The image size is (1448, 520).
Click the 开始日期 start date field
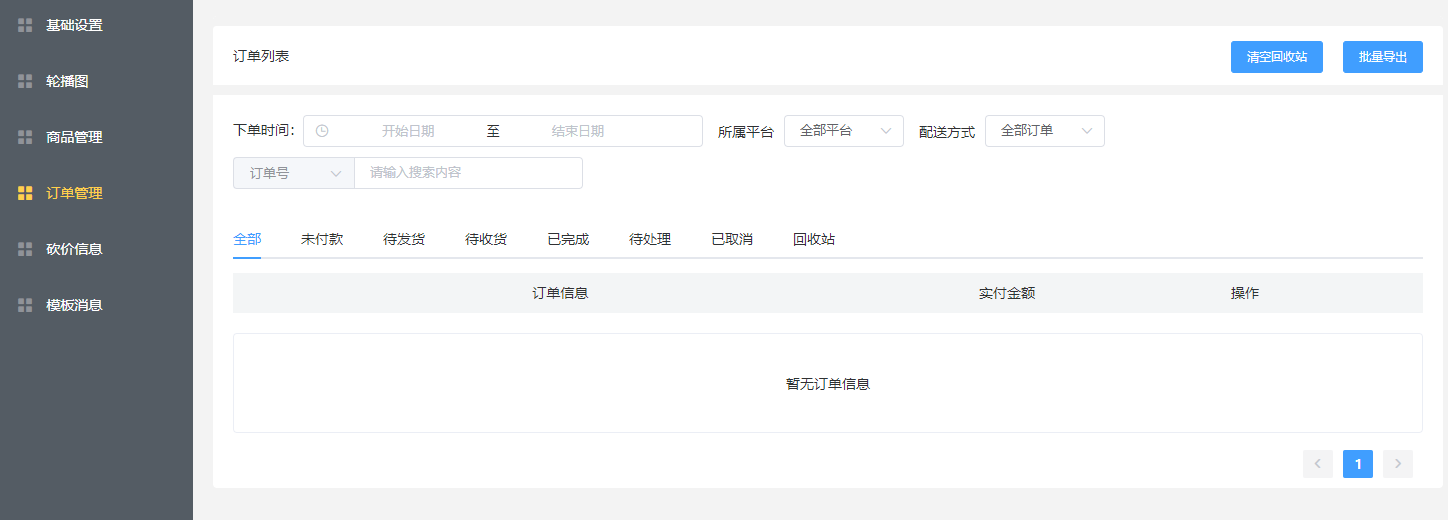[408, 131]
